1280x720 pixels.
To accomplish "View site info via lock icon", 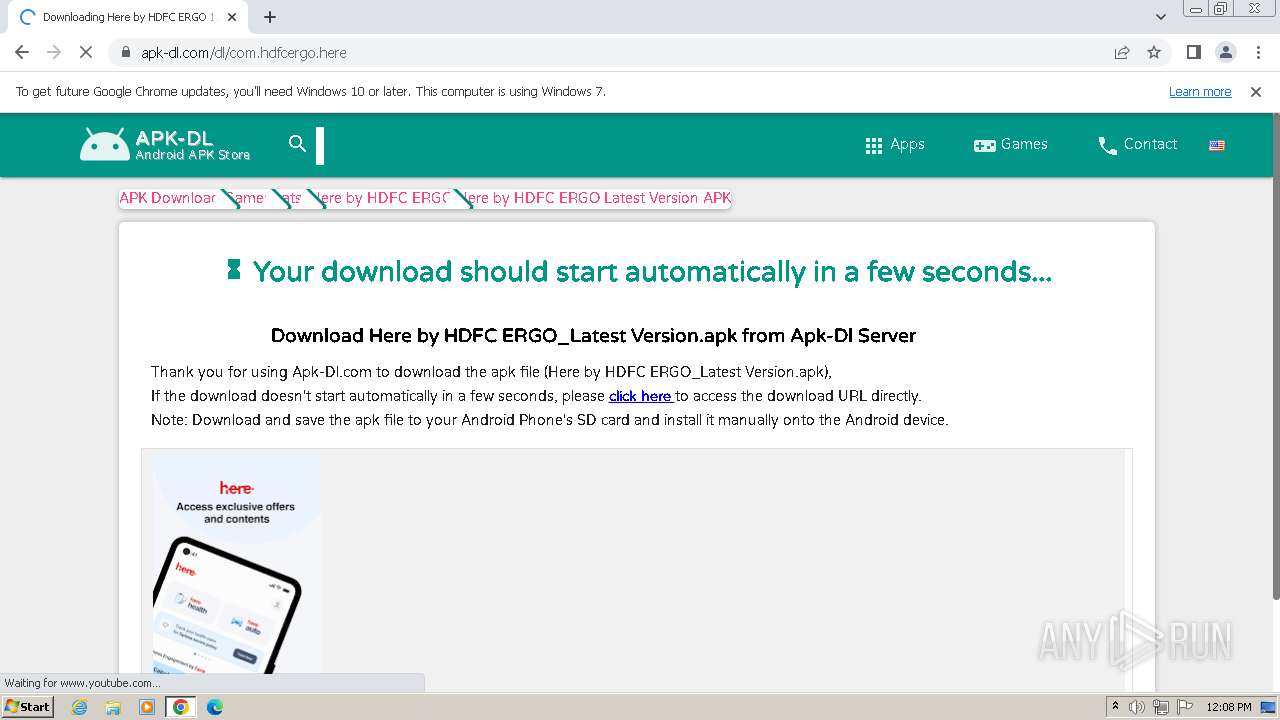I will (x=125, y=52).
